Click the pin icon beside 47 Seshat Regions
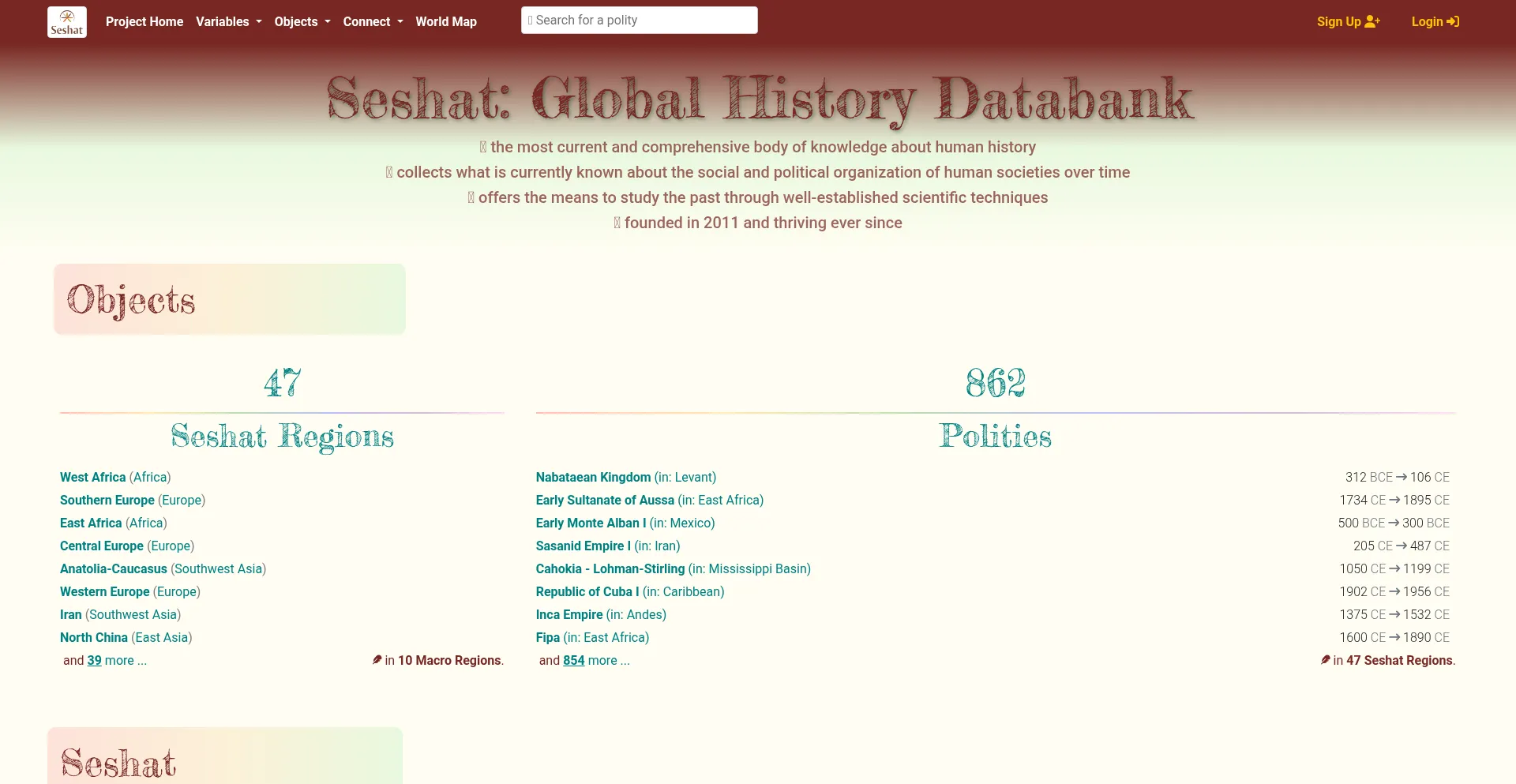 point(1326,660)
